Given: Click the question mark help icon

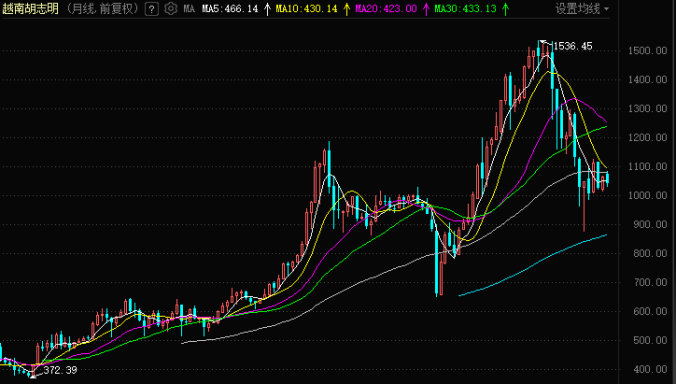Looking at the screenshot, I should 151,9.
